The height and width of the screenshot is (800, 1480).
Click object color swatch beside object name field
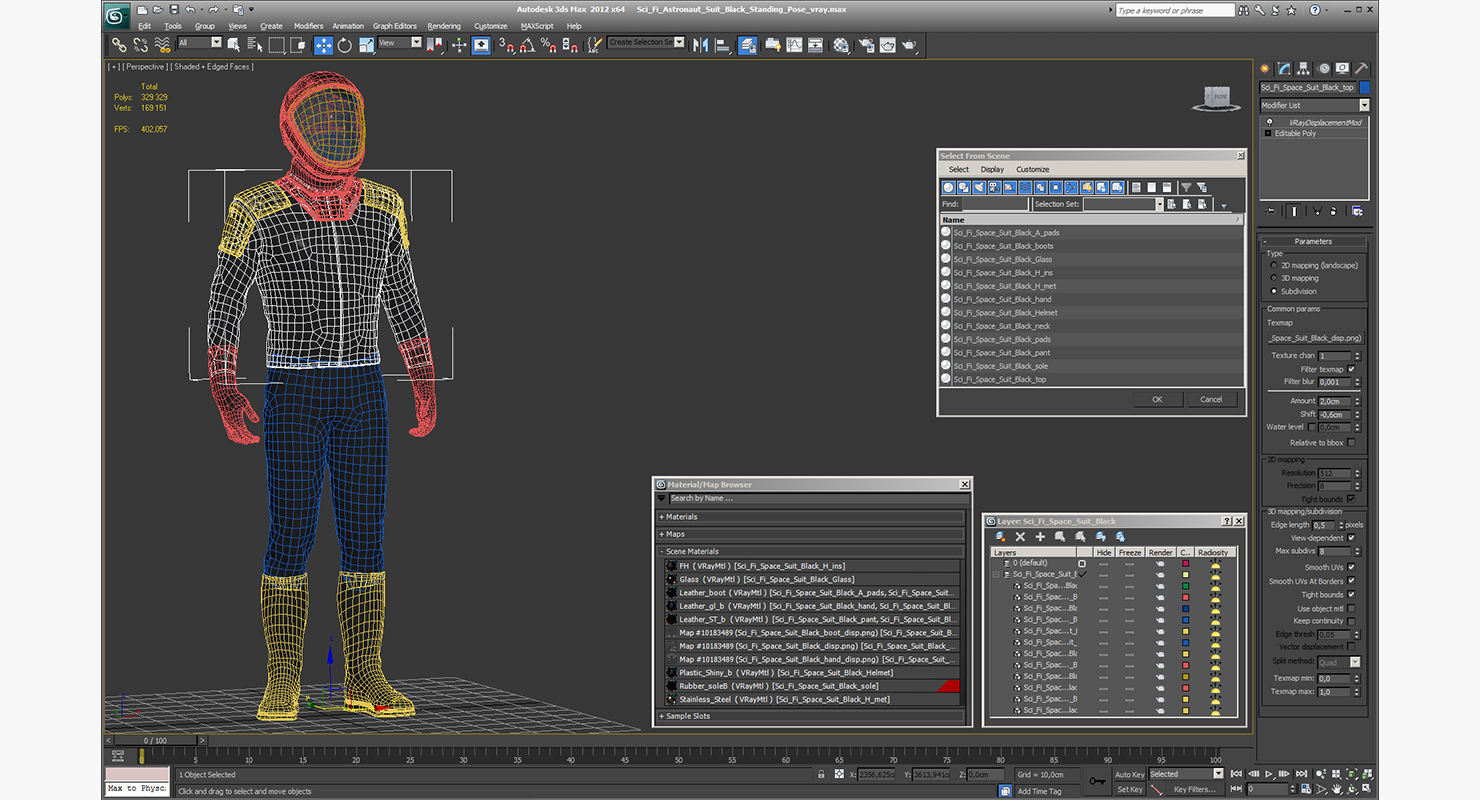(1365, 87)
